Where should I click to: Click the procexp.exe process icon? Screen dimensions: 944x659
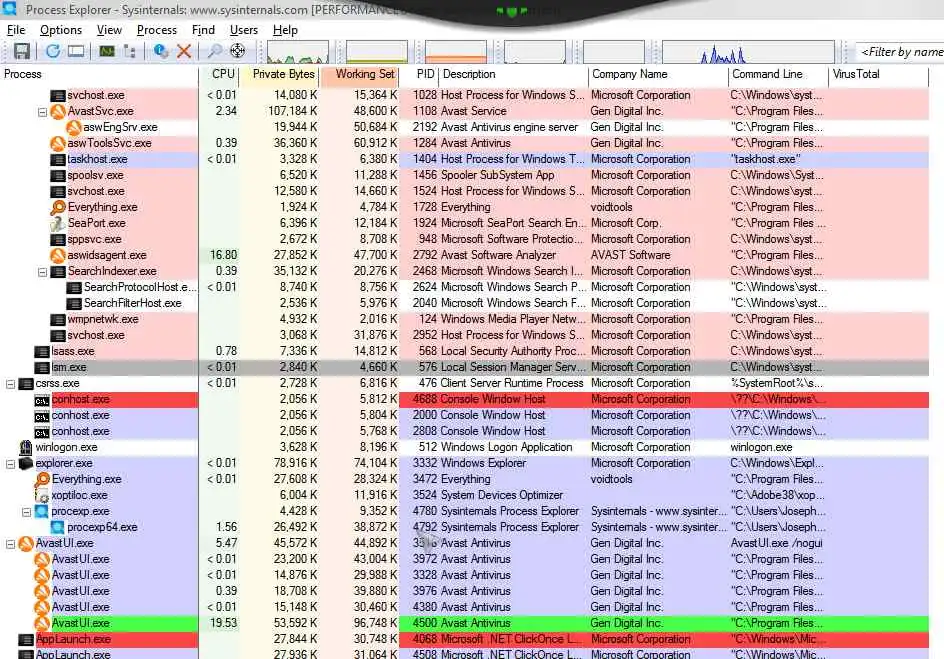pos(42,512)
